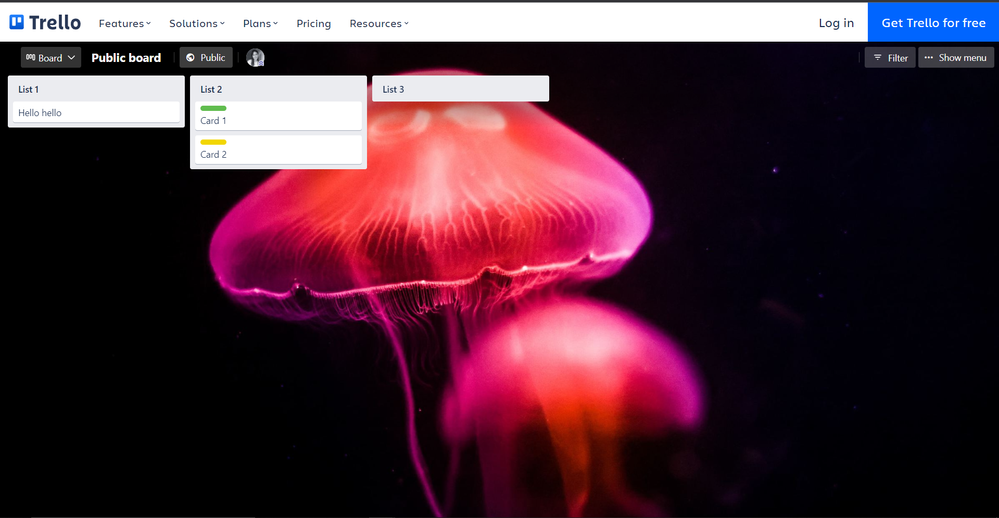
Task: Open the Board view switcher dropdown
Action: (51, 57)
